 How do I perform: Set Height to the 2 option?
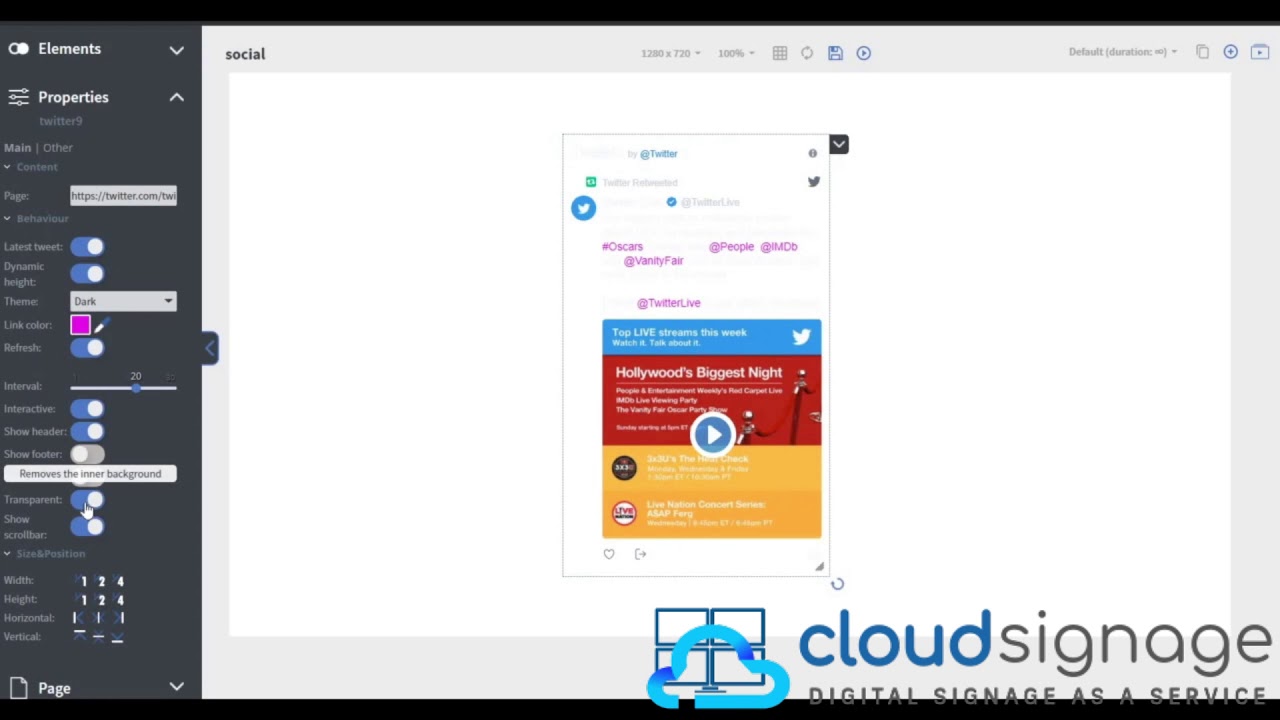(x=101, y=600)
